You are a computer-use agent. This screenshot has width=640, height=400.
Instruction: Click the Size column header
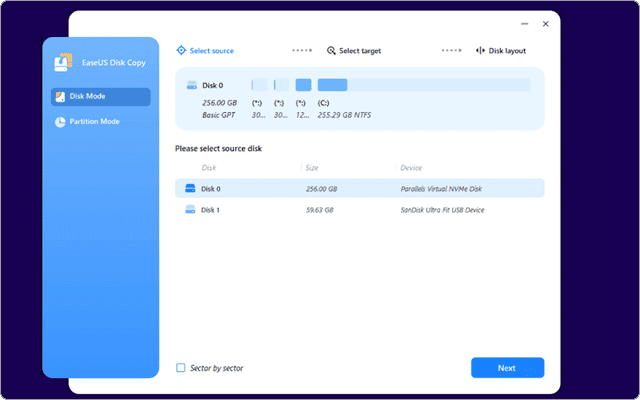pyautogui.click(x=312, y=168)
